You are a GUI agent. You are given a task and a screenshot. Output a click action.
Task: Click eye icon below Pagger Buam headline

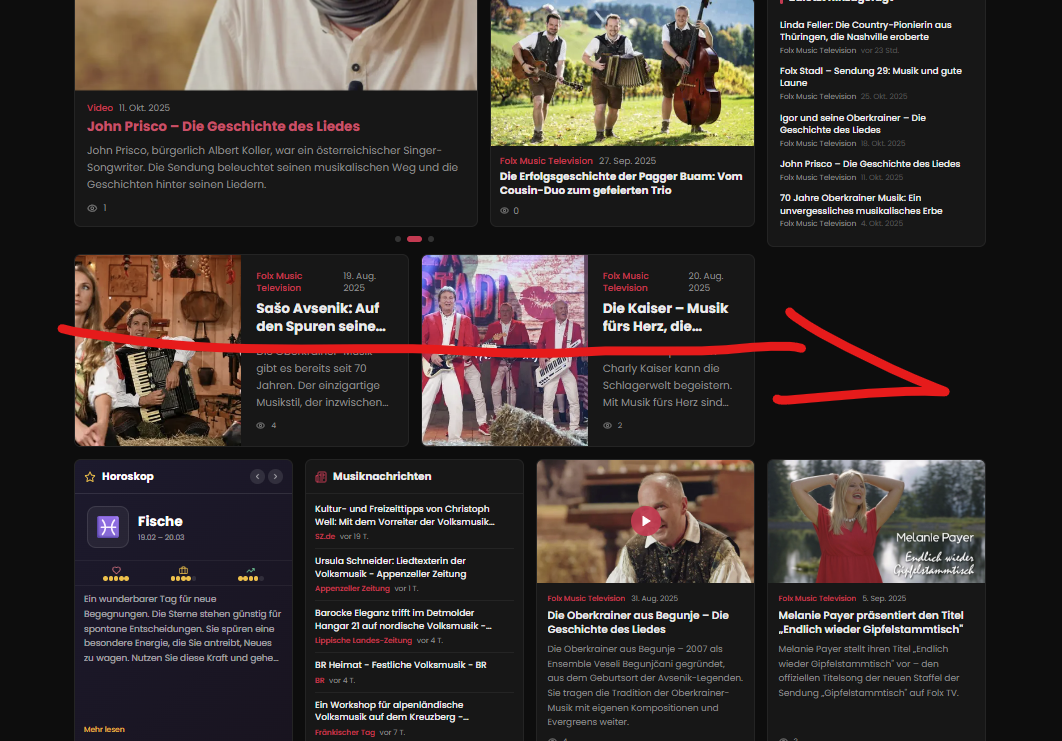pos(505,211)
